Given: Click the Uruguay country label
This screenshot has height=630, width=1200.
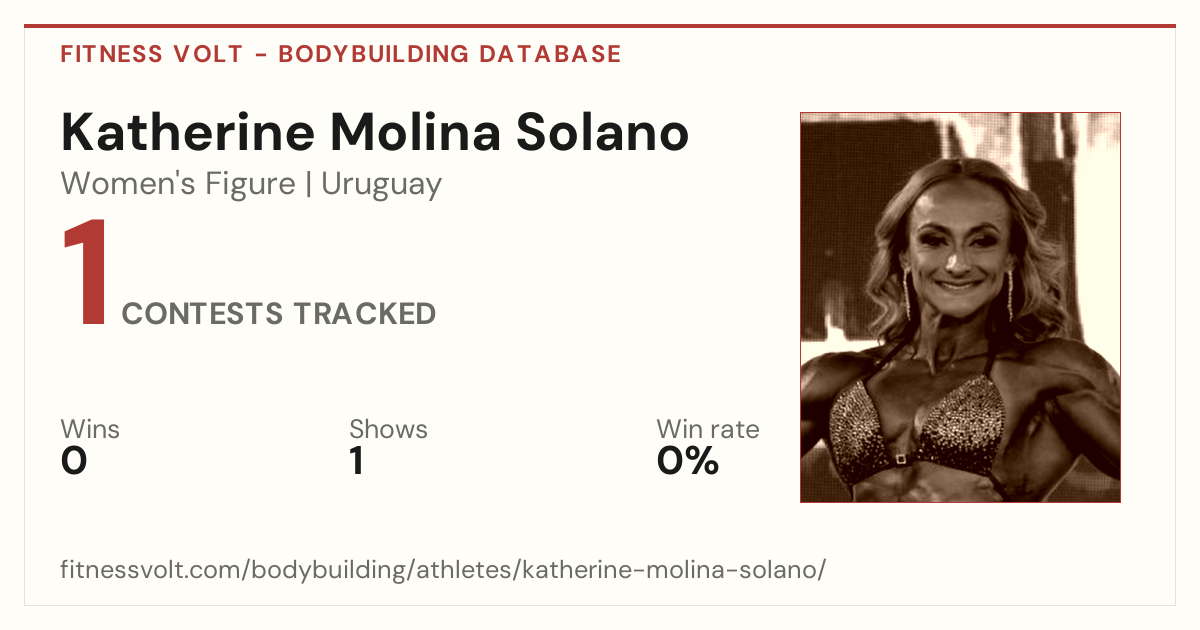Looking at the screenshot, I should pos(381,185).
